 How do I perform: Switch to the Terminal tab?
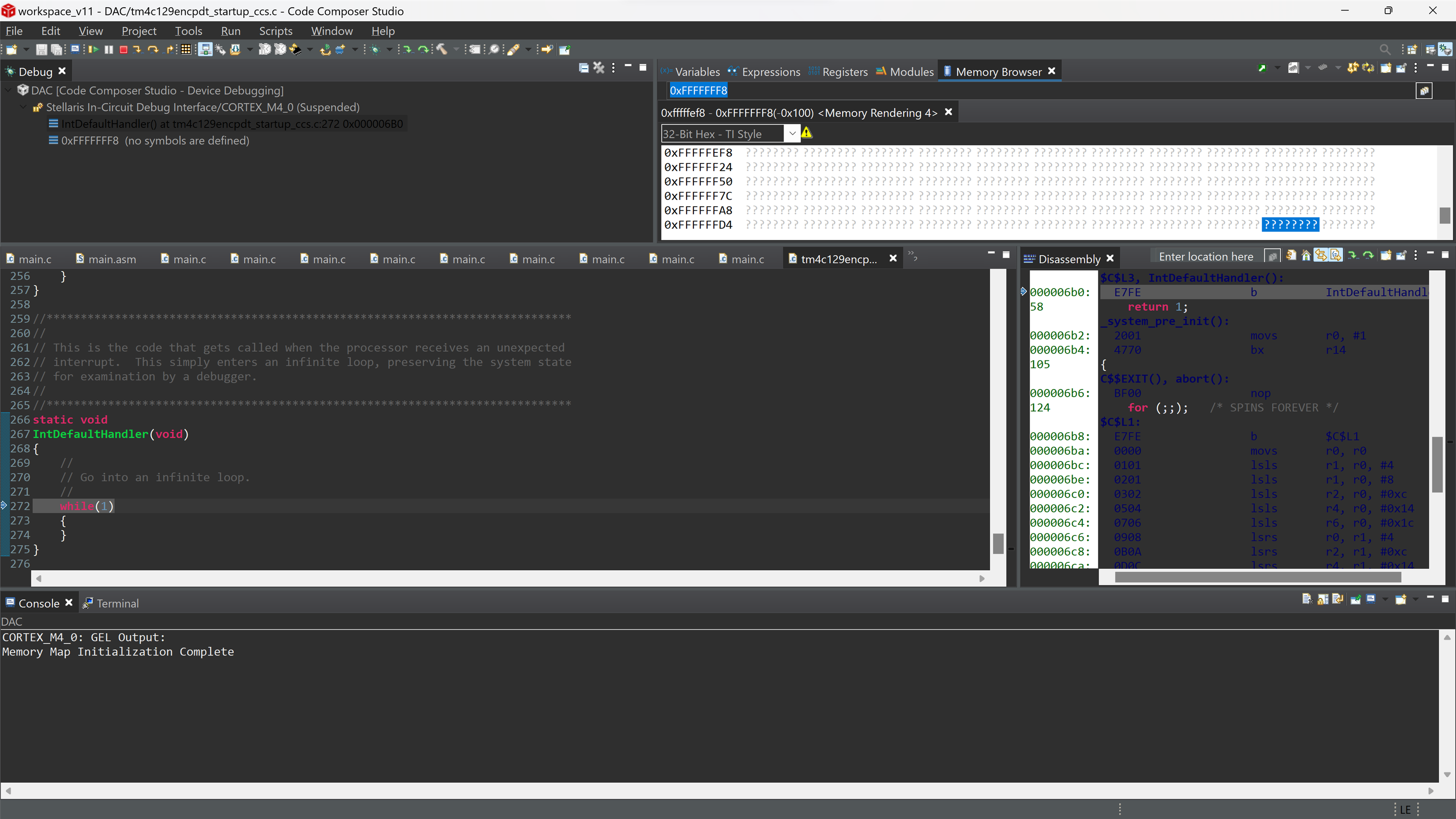click(111, 603)
